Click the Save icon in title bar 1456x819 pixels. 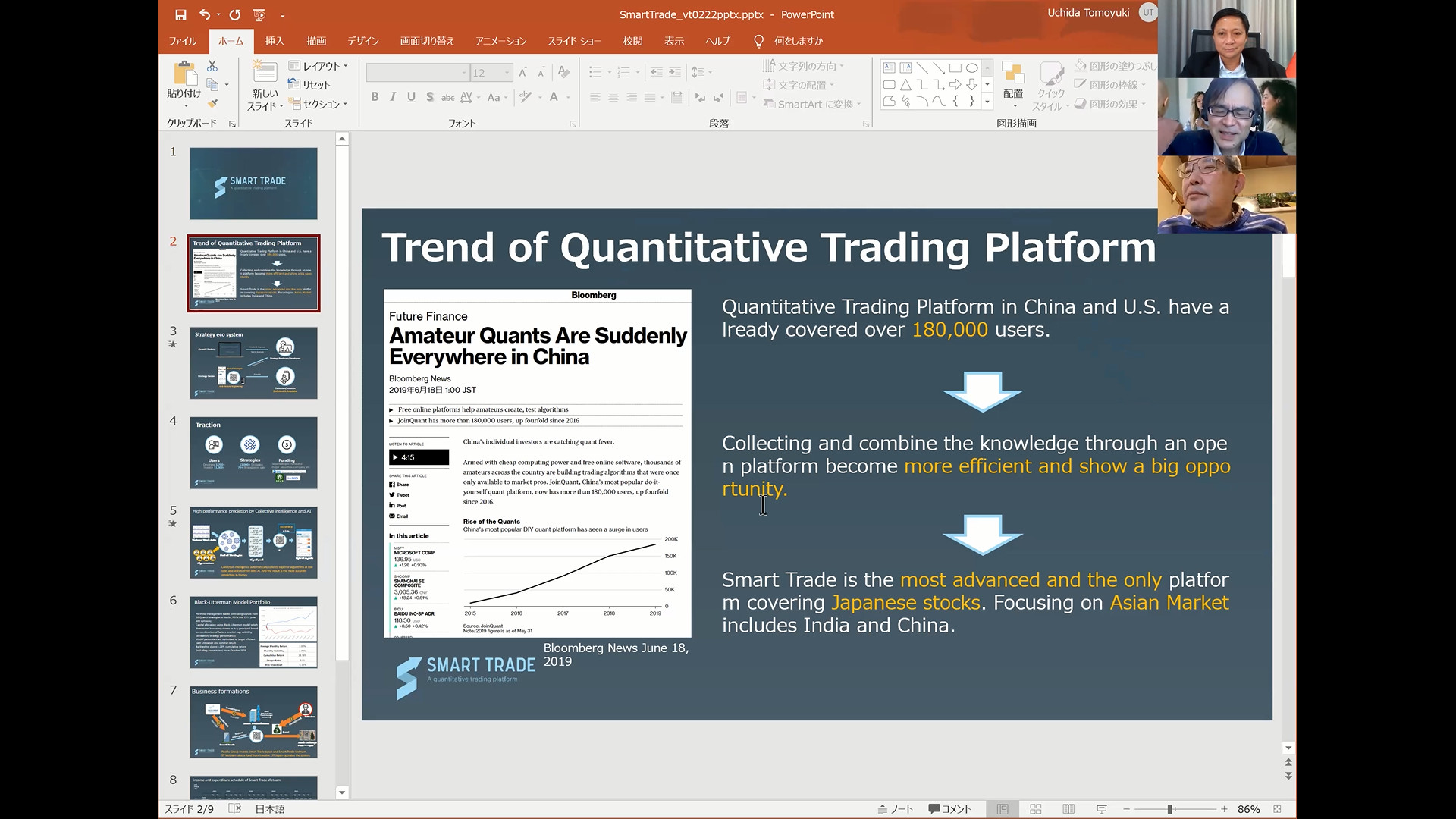click(x=180, y=14)
